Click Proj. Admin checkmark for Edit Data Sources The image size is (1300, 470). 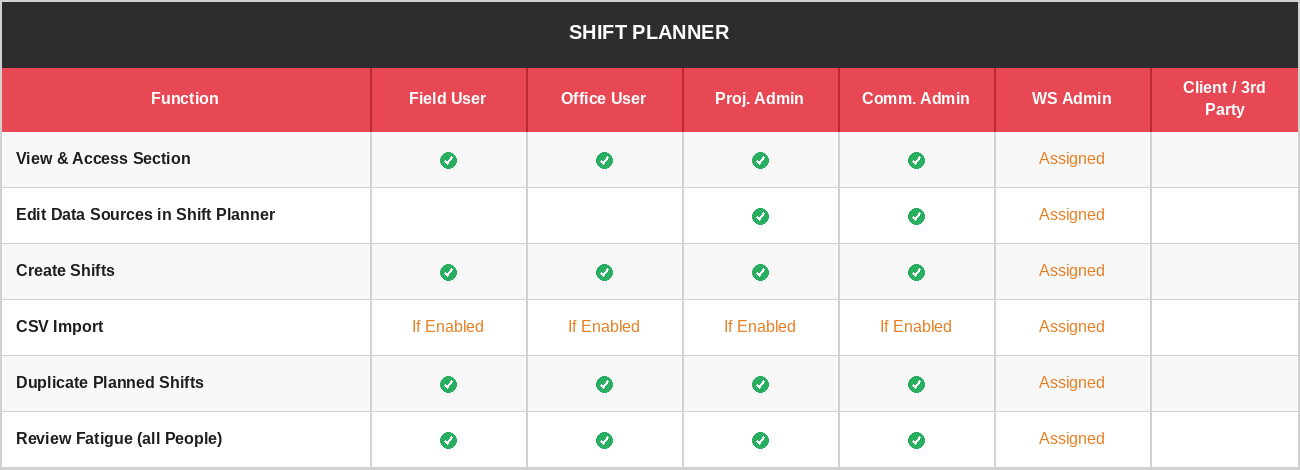pos(760,216)
